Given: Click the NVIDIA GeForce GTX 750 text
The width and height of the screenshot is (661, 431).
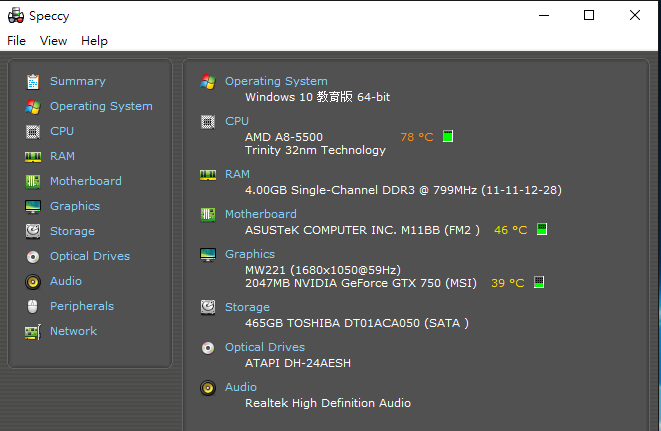Looking at the screenshot, I should coord(361,283).
